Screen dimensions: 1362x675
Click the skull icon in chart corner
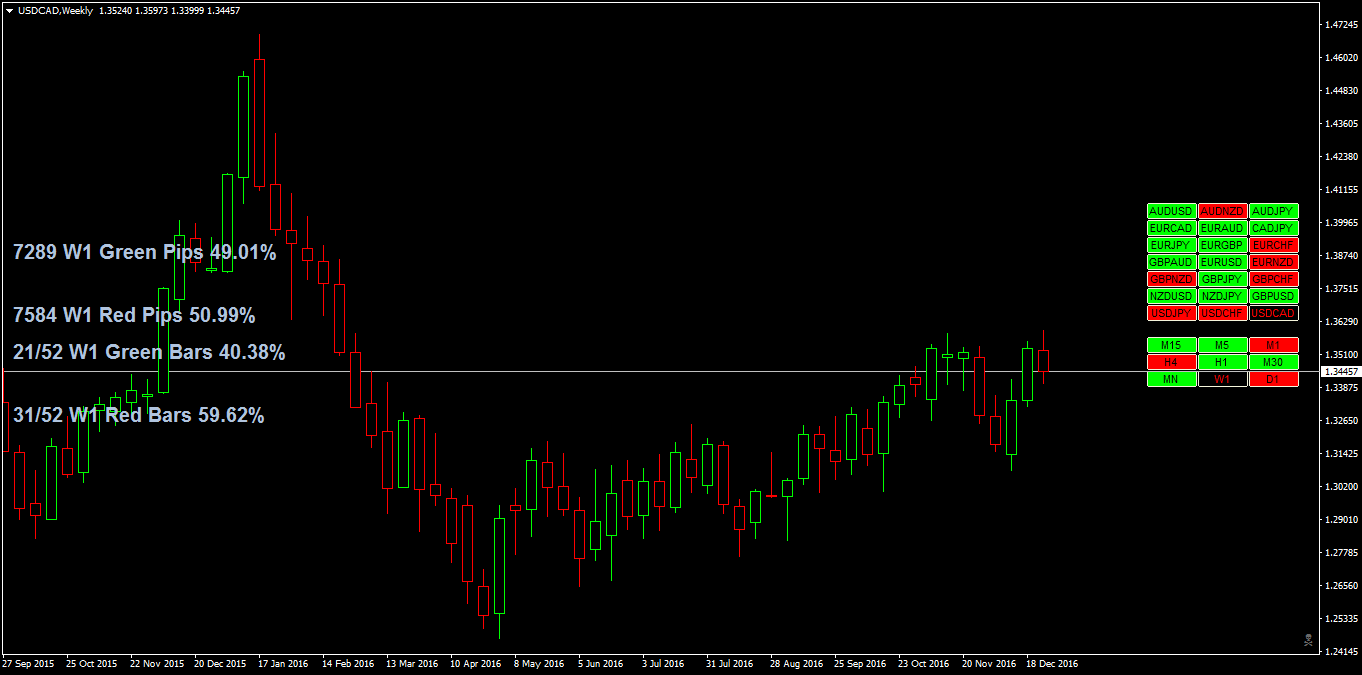point(1308,639)
